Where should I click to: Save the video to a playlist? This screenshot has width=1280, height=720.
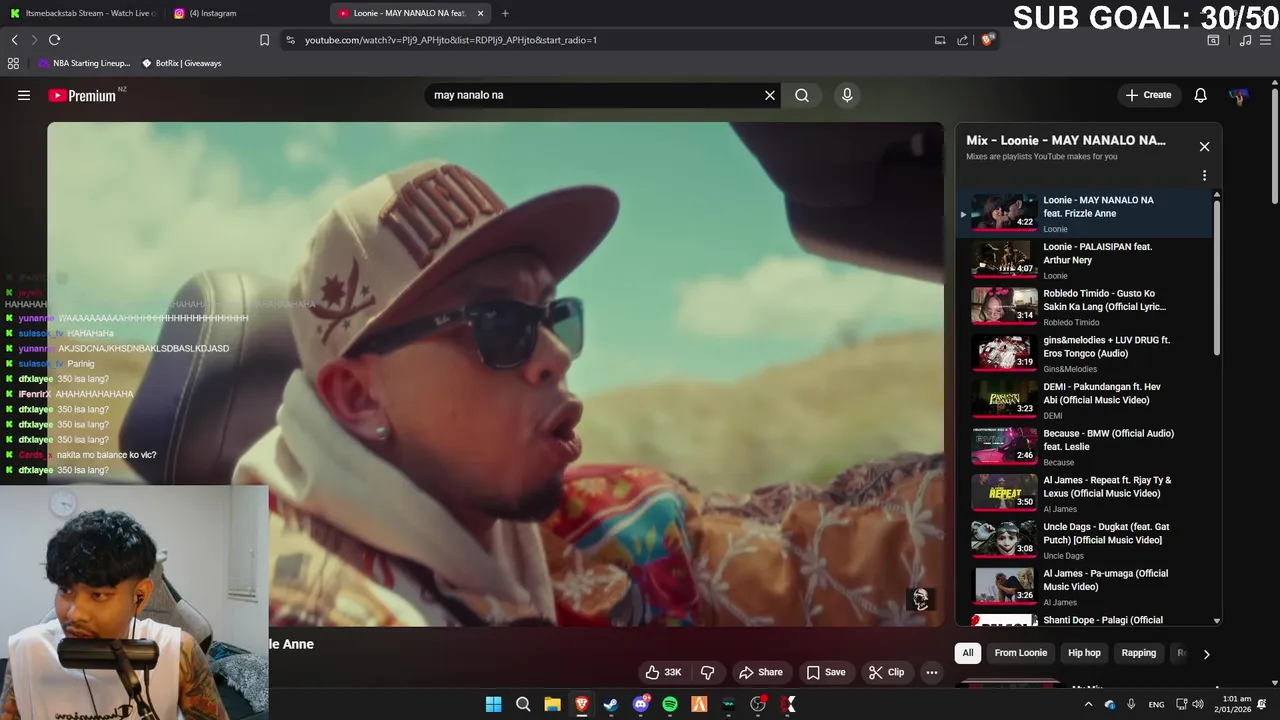tap(826, 672)
